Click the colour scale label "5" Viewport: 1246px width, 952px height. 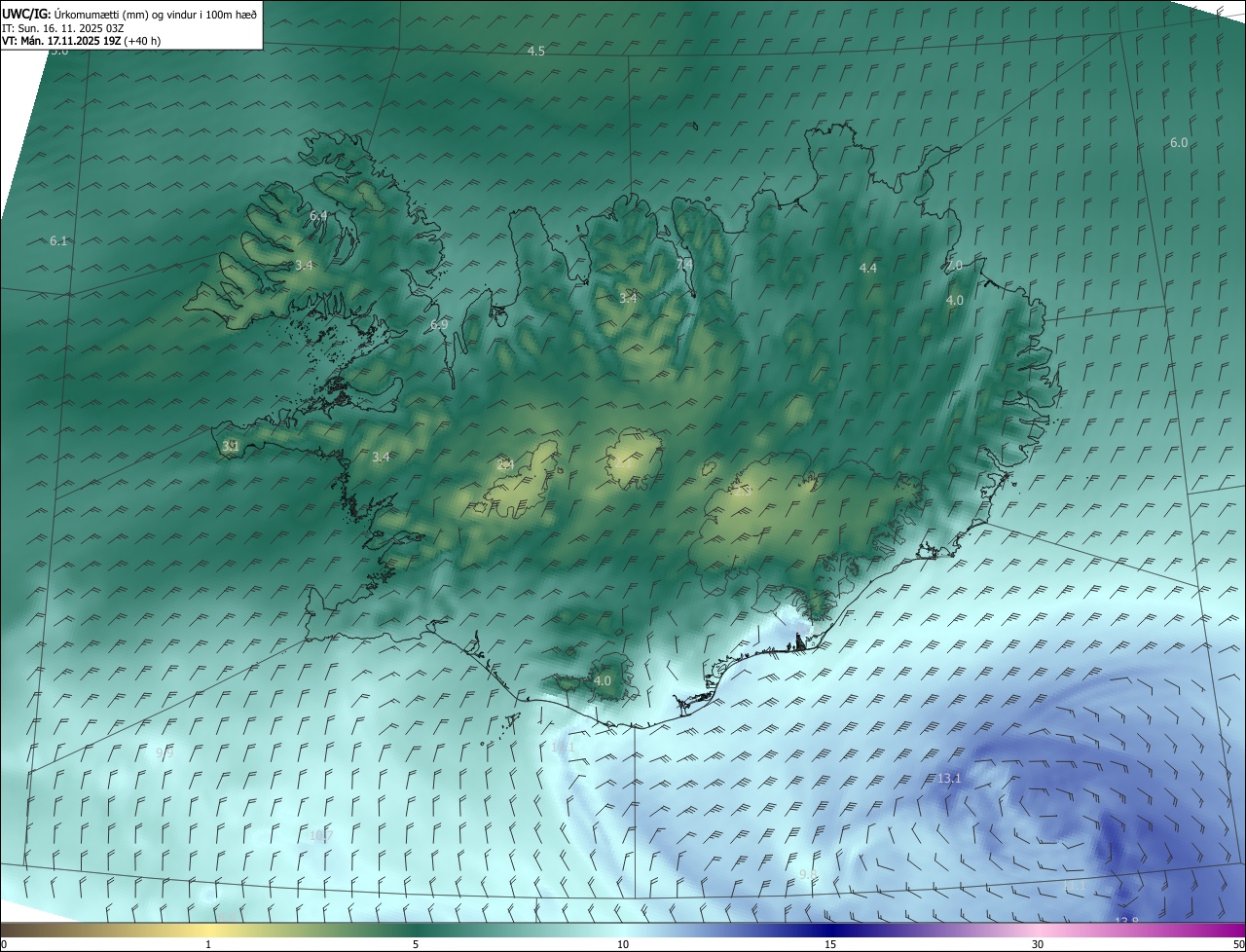point(416,944)
